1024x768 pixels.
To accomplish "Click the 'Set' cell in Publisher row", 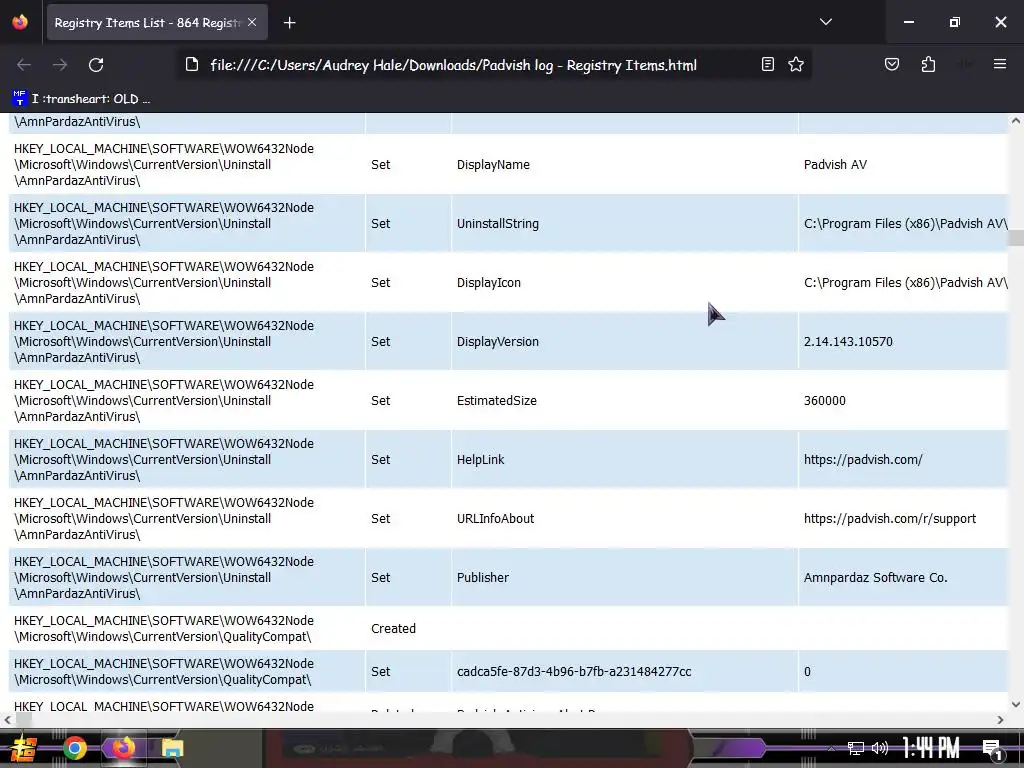I will pyautogui.click(x=408, y=577).
